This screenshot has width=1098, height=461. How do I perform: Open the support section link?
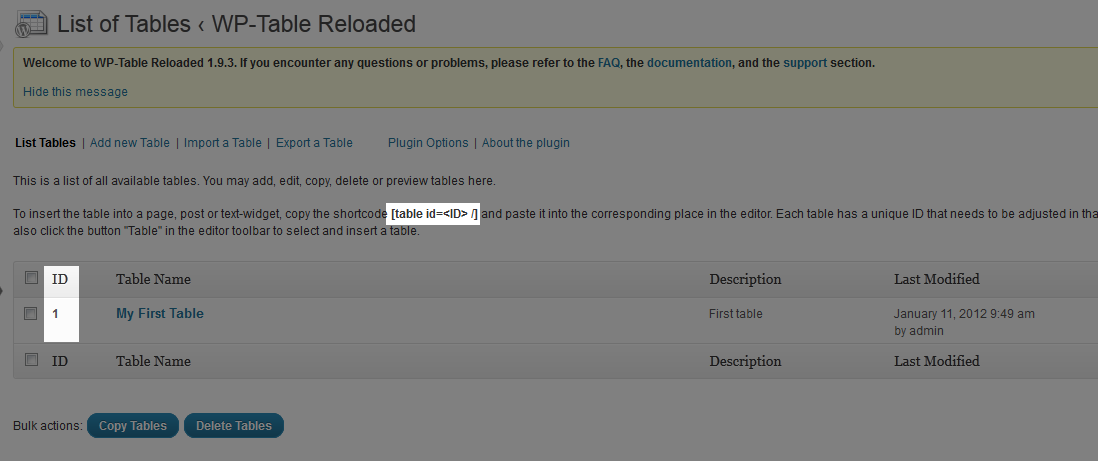804,62
